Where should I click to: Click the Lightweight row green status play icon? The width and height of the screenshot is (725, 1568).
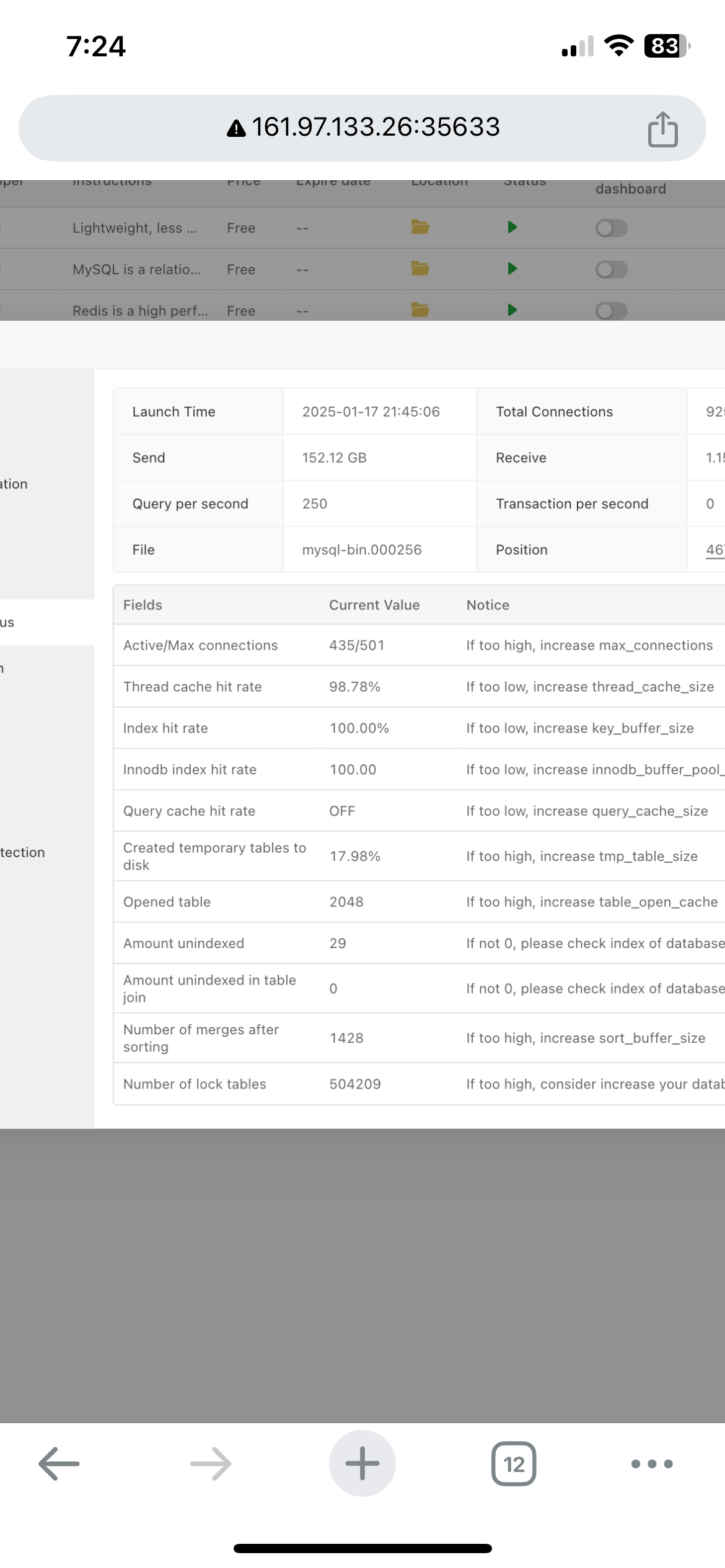[x=512, y=227]
